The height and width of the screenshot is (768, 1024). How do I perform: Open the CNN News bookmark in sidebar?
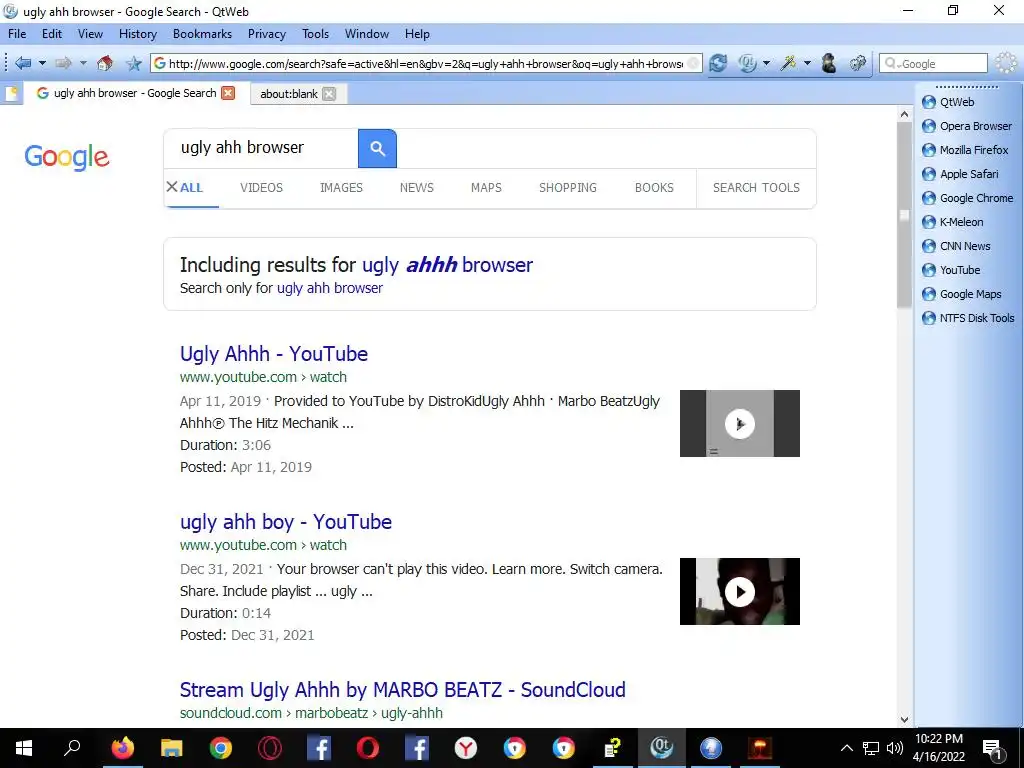click(956, 246)
